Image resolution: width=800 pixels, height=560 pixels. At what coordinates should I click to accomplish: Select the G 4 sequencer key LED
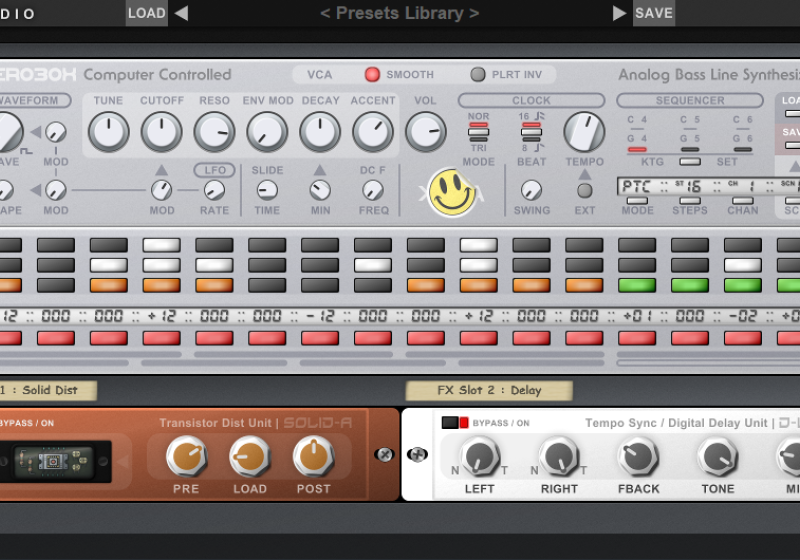pyautogui.click(x=637, y=149)
